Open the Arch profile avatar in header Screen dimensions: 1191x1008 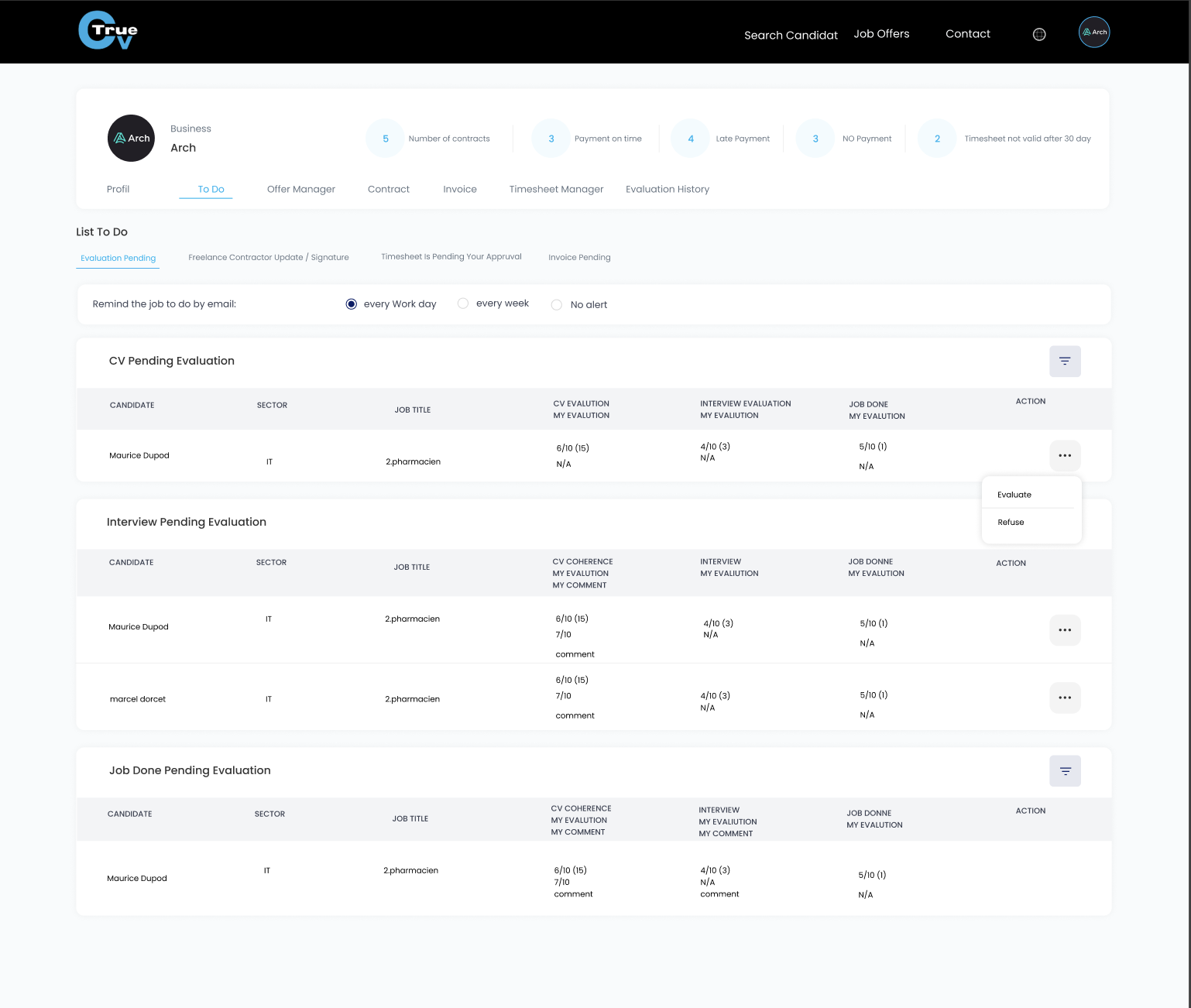coord(1093,32)
